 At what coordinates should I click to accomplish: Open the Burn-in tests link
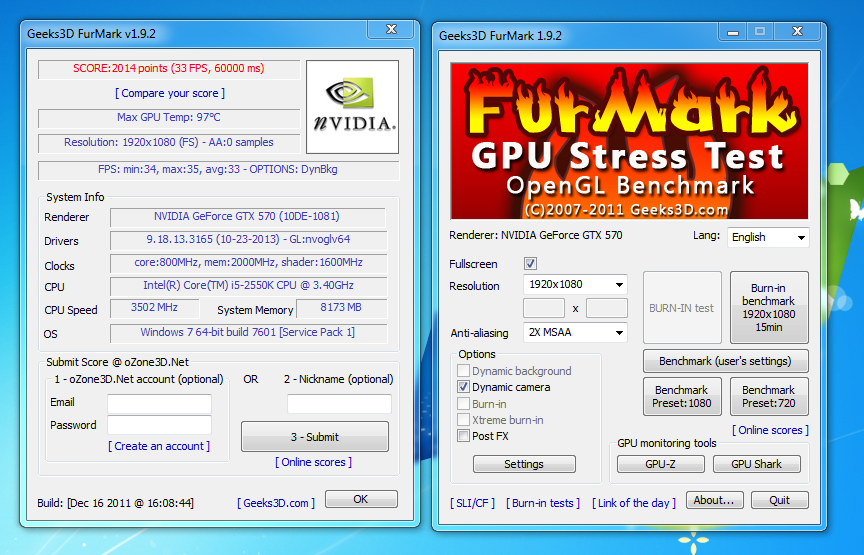(543, 503)
